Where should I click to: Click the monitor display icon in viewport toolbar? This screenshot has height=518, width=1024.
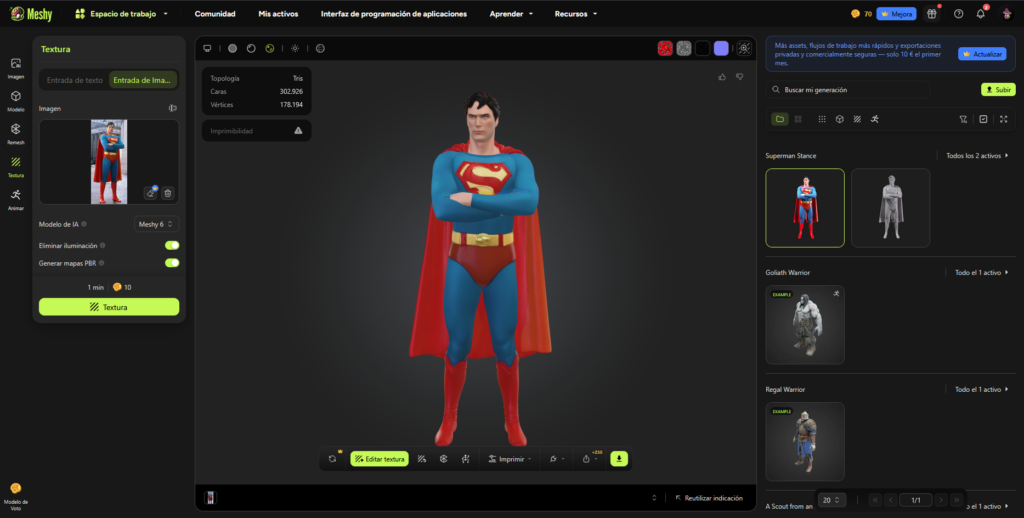(x=208, y=48)
